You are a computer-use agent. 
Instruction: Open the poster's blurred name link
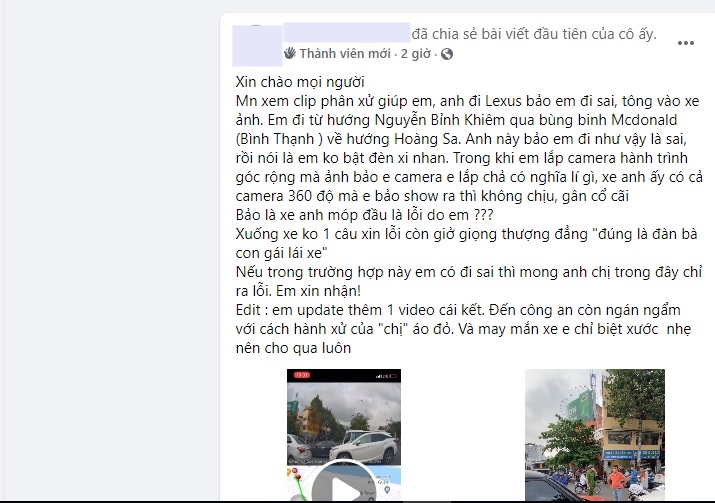point(347,32)
